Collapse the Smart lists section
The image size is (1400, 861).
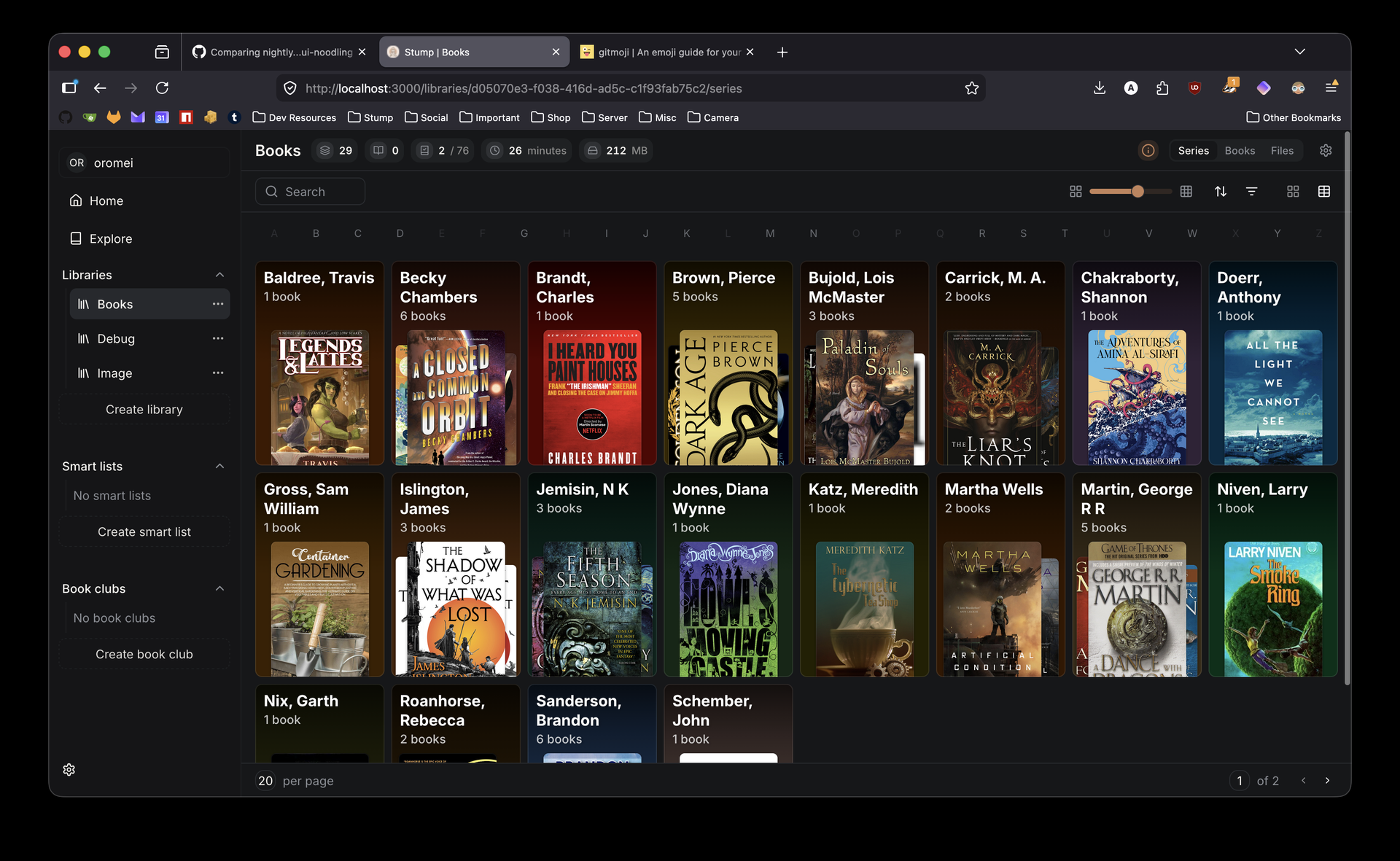coord(219,467)
